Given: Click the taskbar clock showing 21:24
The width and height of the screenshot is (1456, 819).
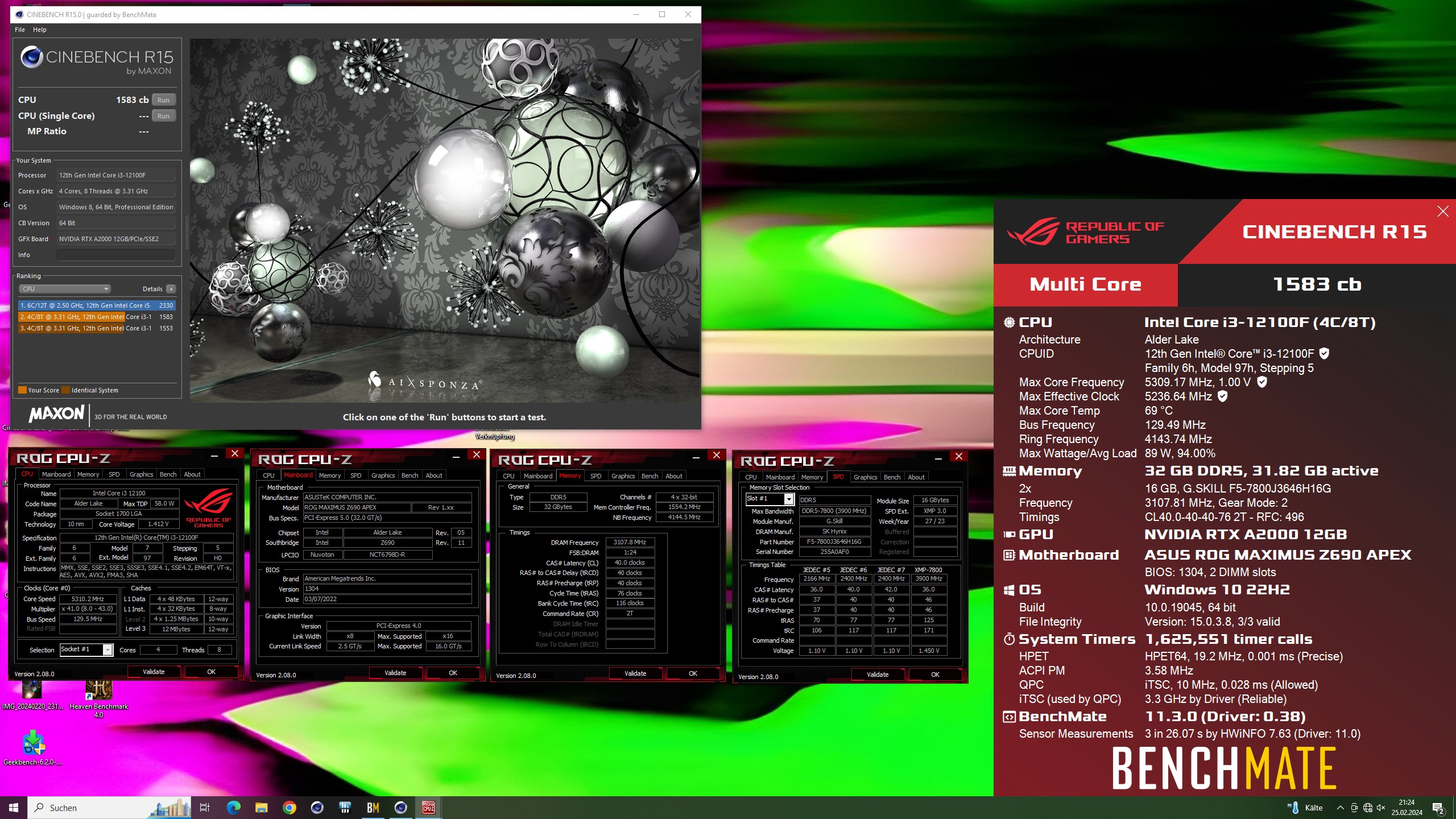Looking at the screenshot, I should click(1407, 808).
